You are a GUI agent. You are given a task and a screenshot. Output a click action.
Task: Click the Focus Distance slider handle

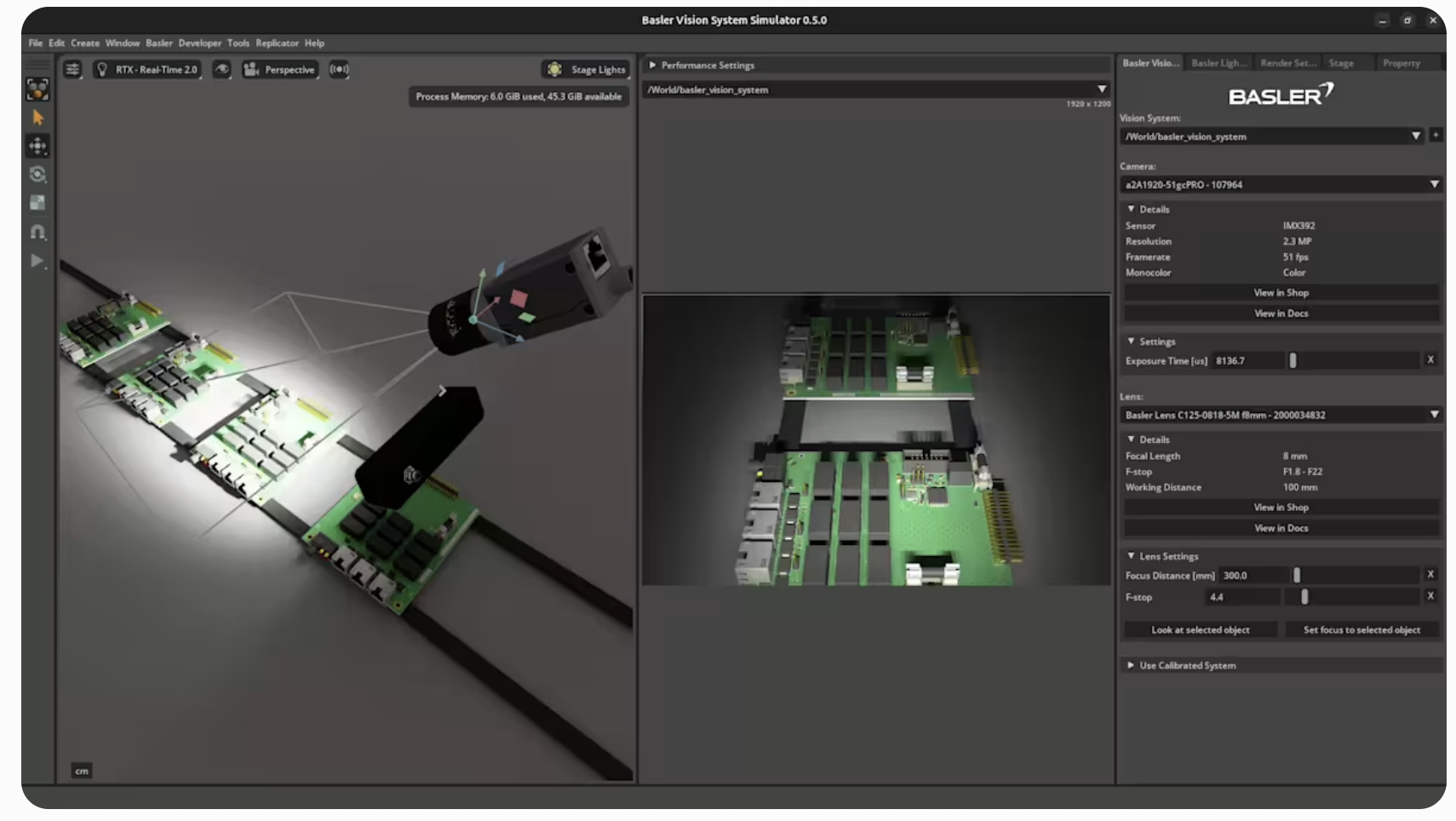coord(1297,575)
